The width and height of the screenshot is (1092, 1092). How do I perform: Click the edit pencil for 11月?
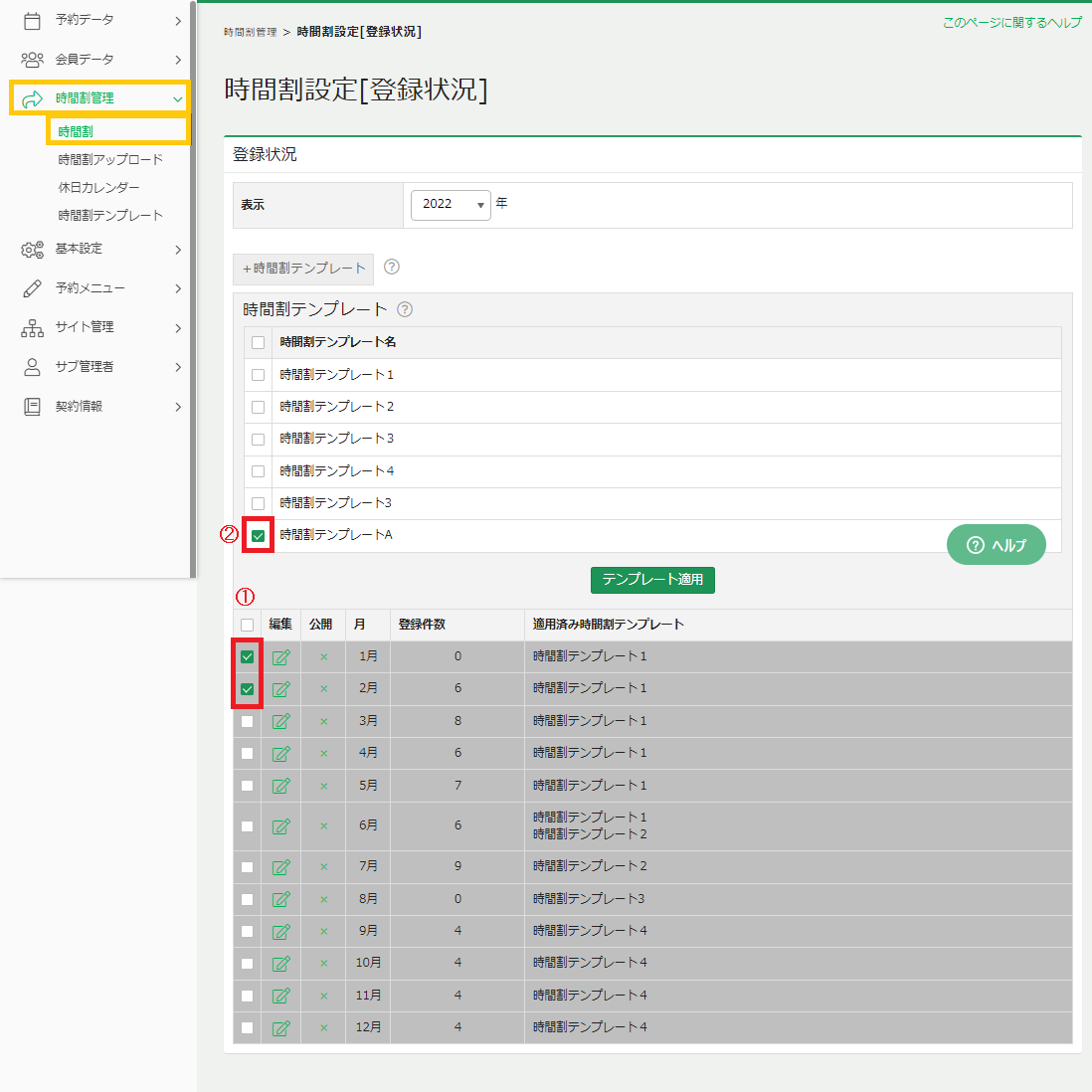coord(280,996)
